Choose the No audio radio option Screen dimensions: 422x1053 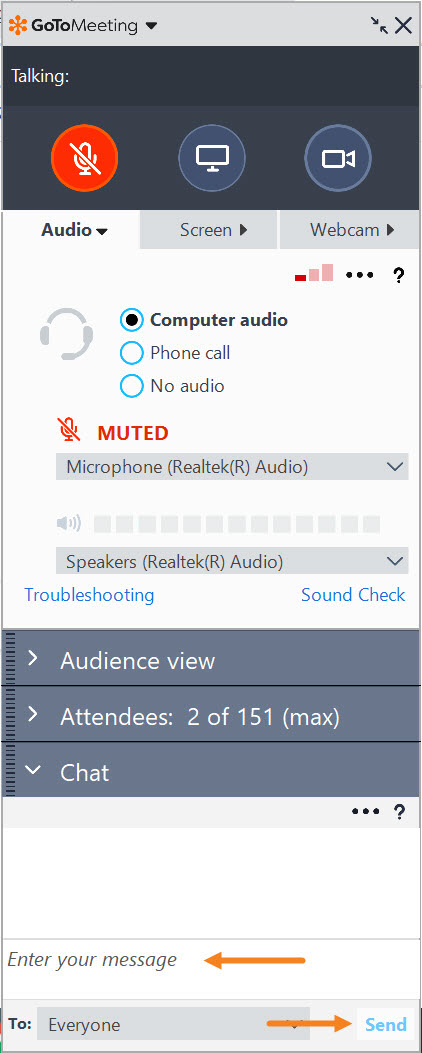coord(132,385)
